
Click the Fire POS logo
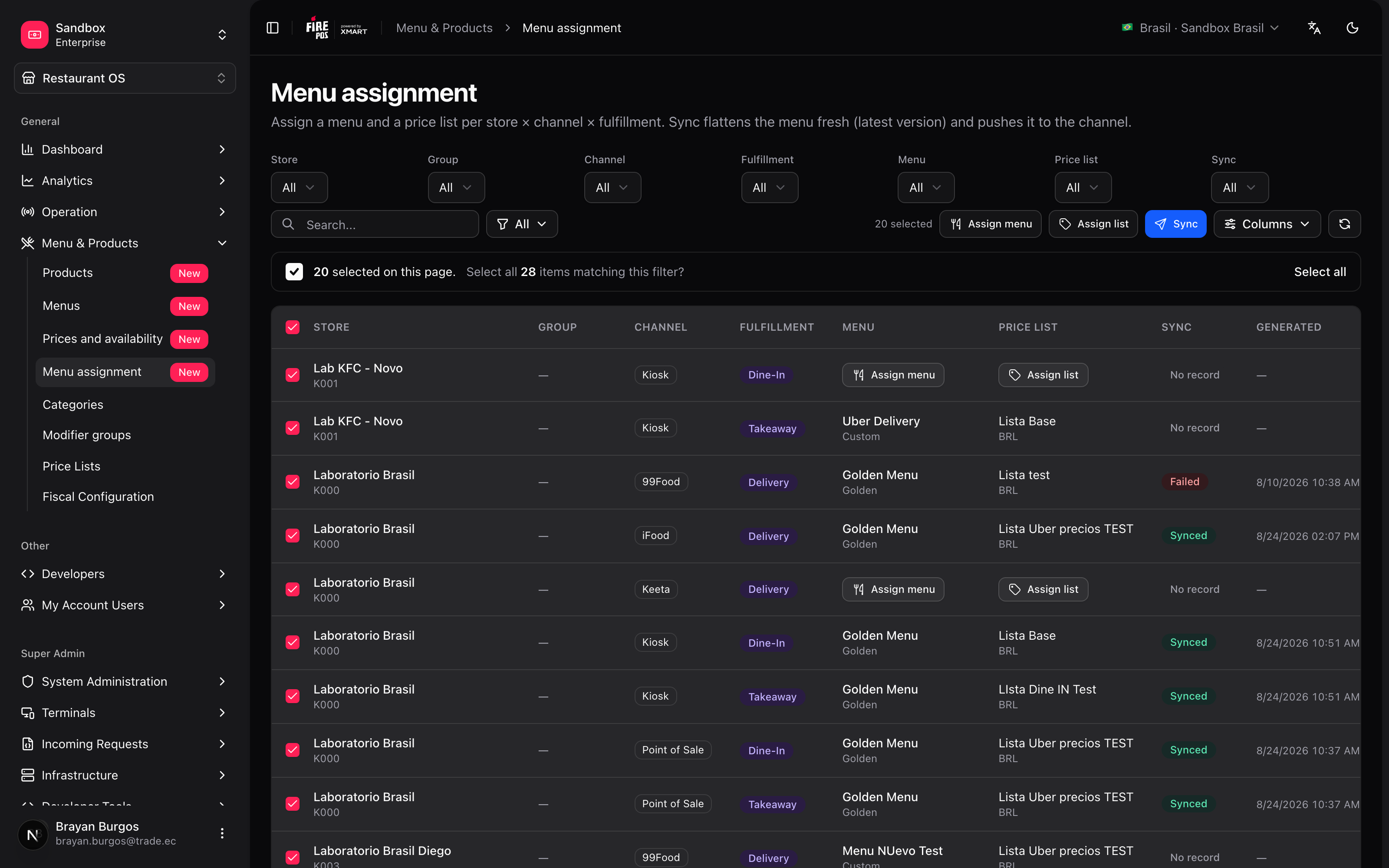(317, 27)
